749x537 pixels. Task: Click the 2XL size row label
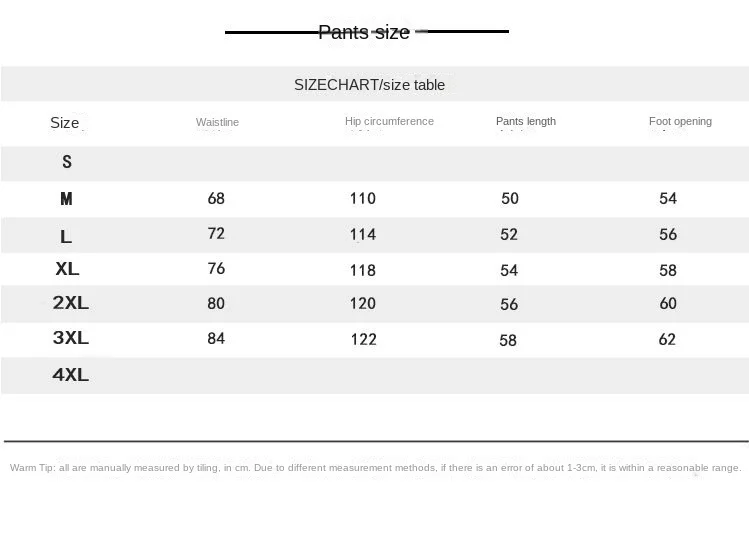pyautogui.click(x=71, y=302)
